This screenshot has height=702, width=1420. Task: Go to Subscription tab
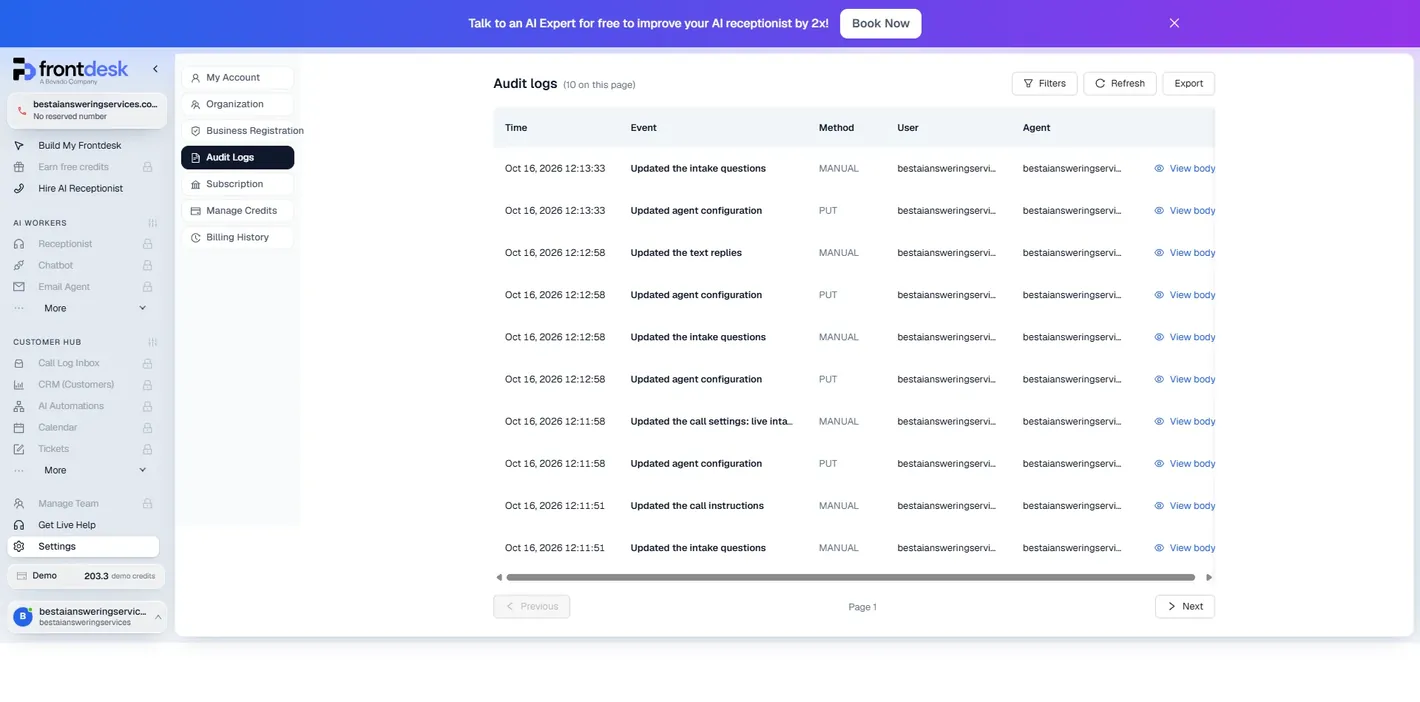coord(237,184)
